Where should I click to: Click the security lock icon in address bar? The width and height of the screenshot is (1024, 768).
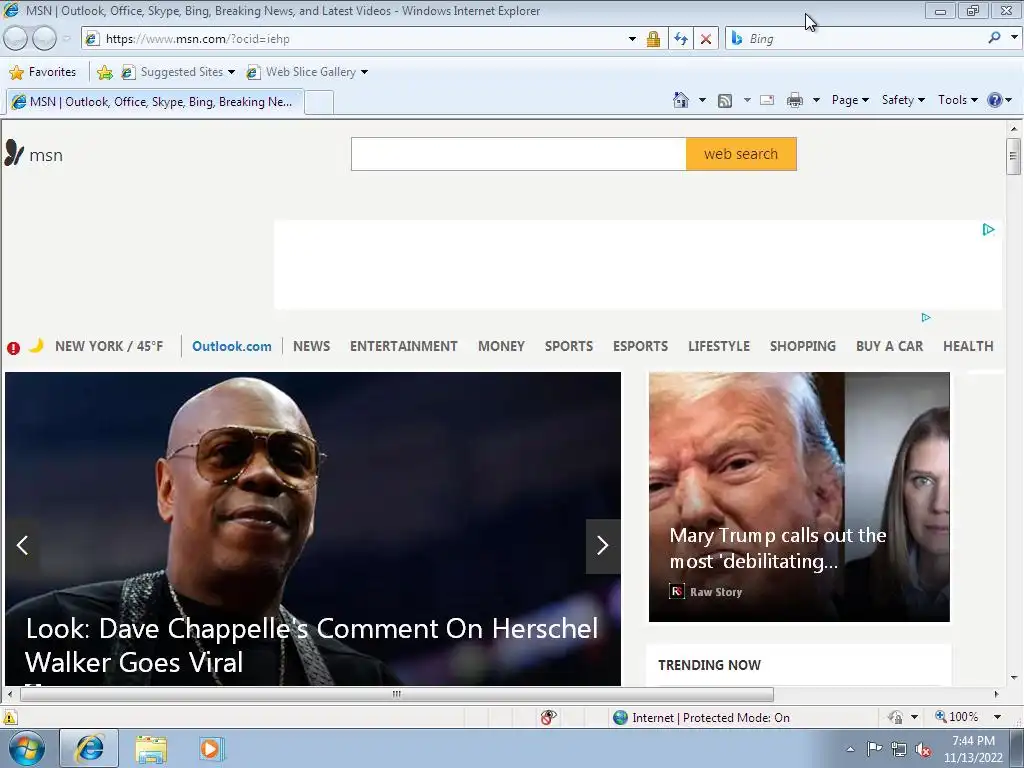tap(652, 39)
